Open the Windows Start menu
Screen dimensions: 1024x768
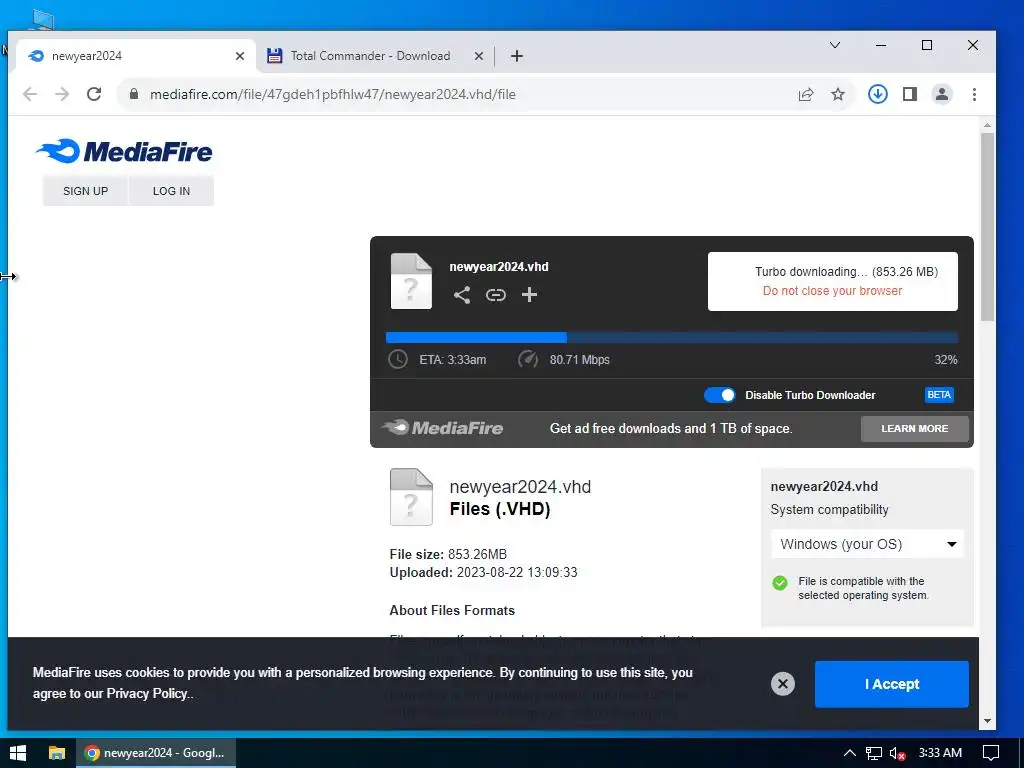(x=18, y=753)
